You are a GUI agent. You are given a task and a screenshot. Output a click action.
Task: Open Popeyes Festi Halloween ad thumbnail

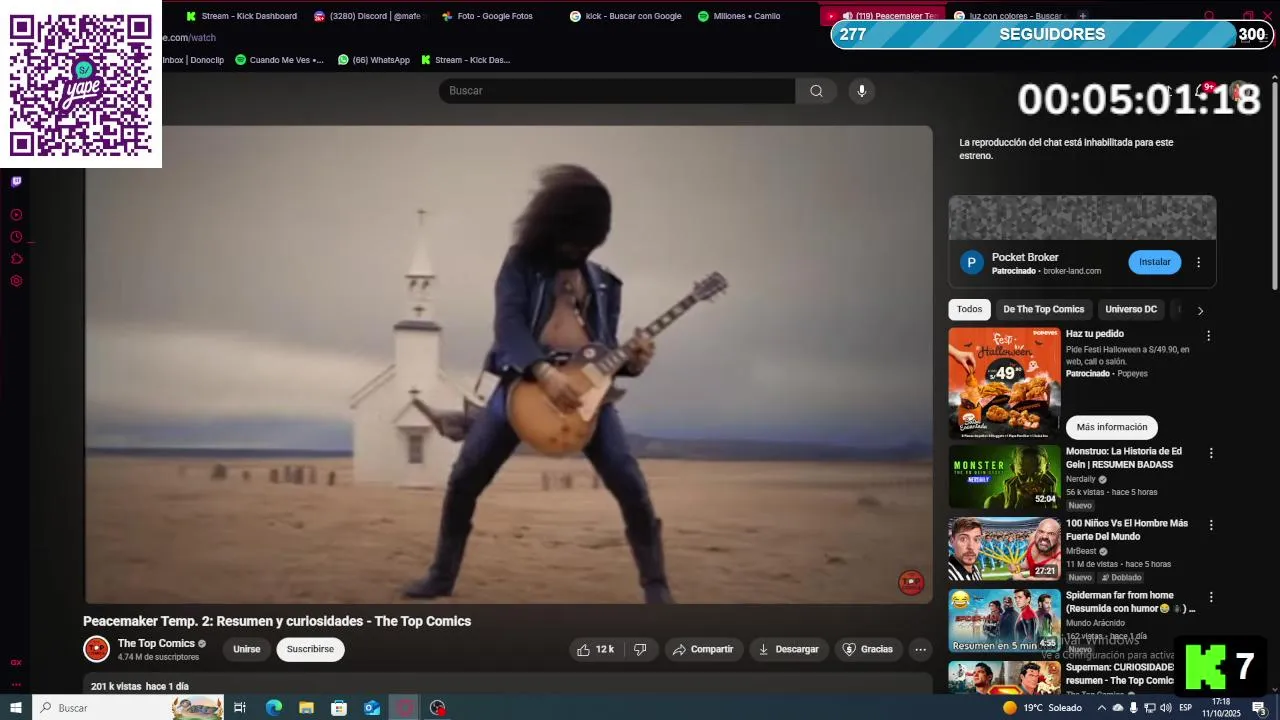(x=1004, y=383)
